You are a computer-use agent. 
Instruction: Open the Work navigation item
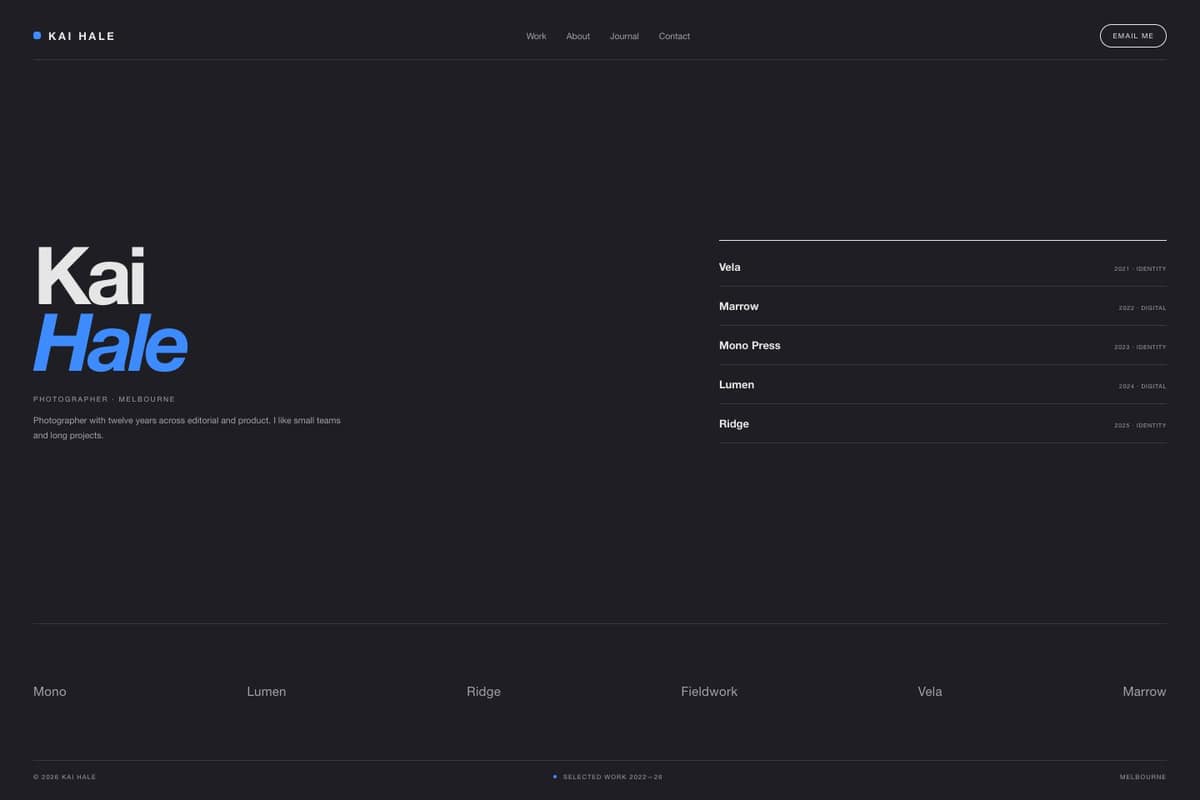(536, 36)
